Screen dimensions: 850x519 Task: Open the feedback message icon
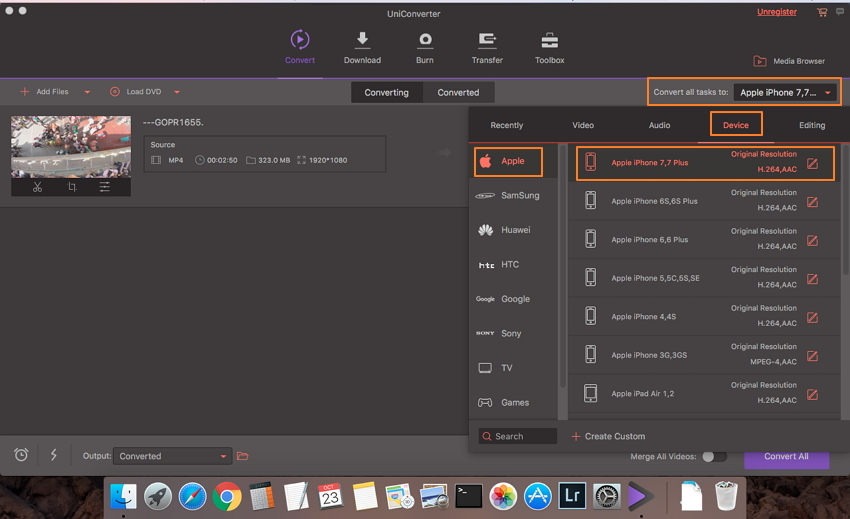[x=840, y=12]
